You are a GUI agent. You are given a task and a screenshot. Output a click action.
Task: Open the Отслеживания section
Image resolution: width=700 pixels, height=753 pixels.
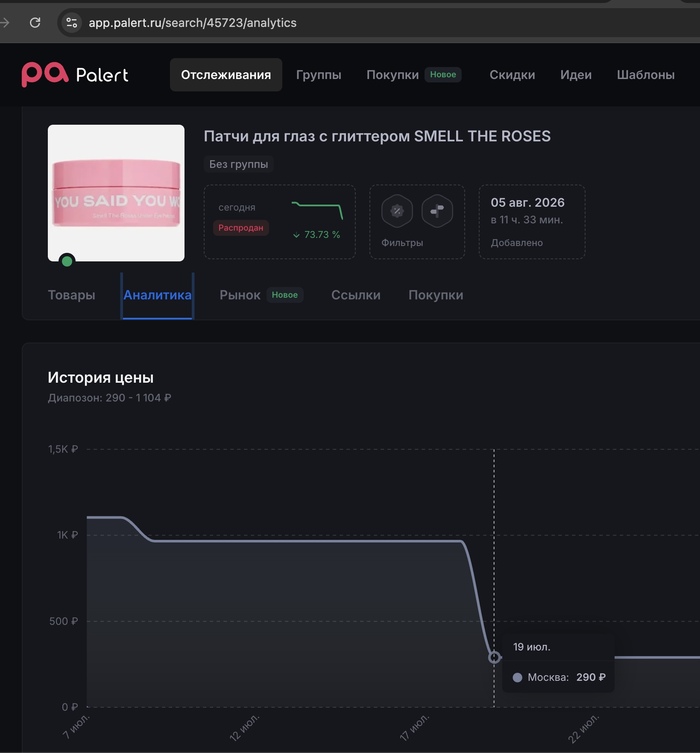click(x=226, y=74)
